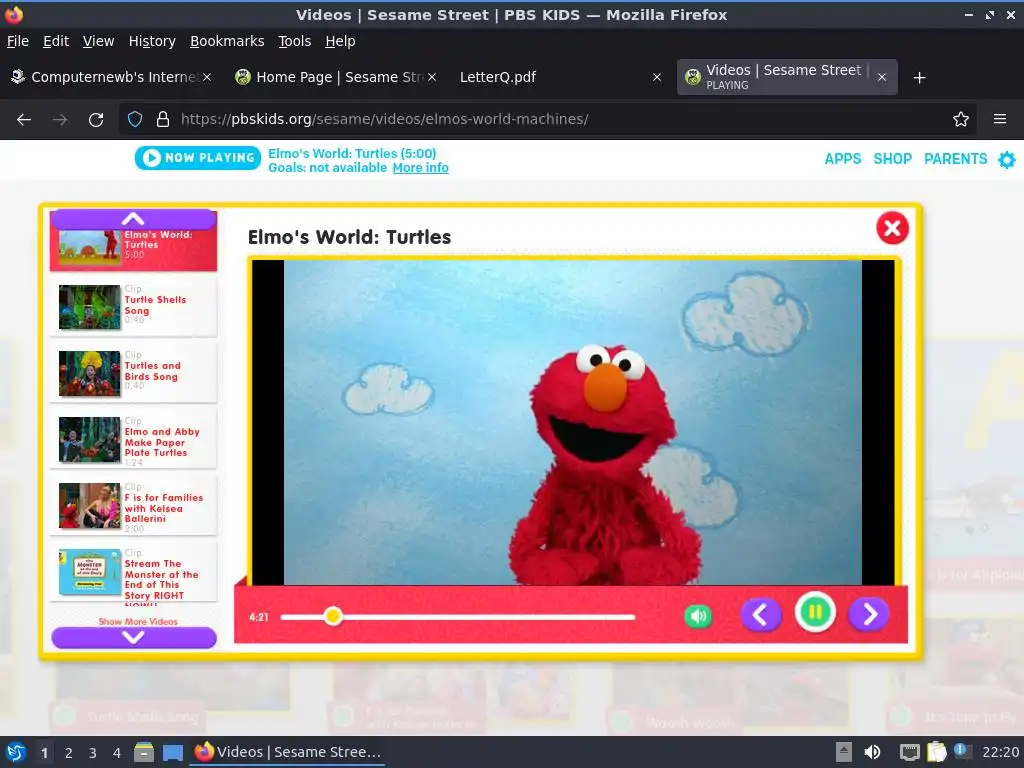The height and width of the screenshot is (768, 1024).
Task: Go back with the browser back arrow
Action: click(24, 120)
